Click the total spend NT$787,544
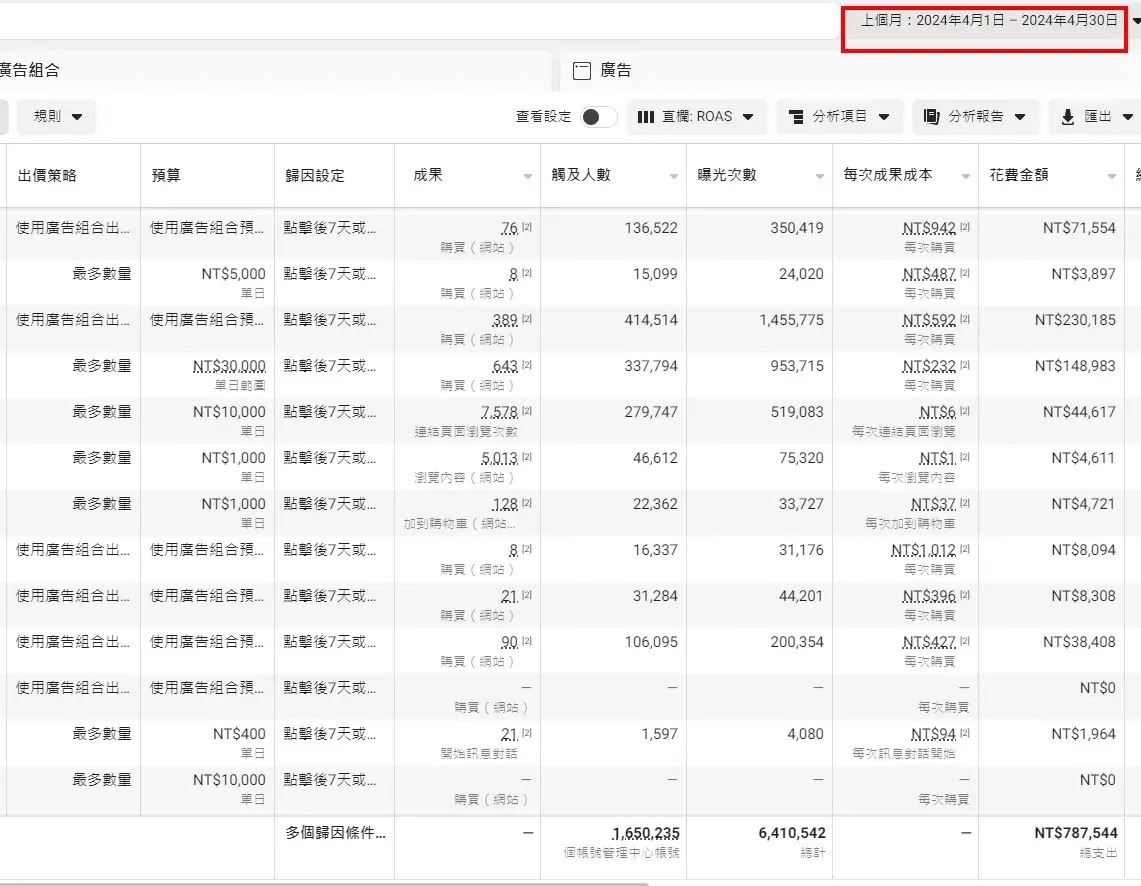 point(1076,834)
